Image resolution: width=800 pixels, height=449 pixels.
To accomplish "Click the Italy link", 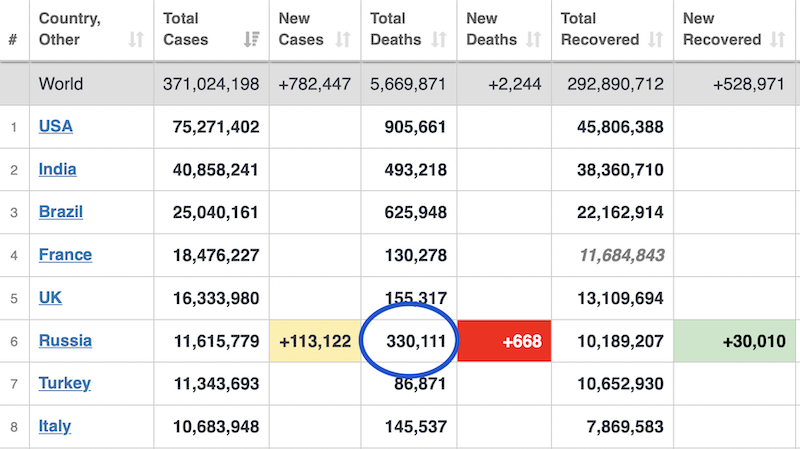I will 54,426.
